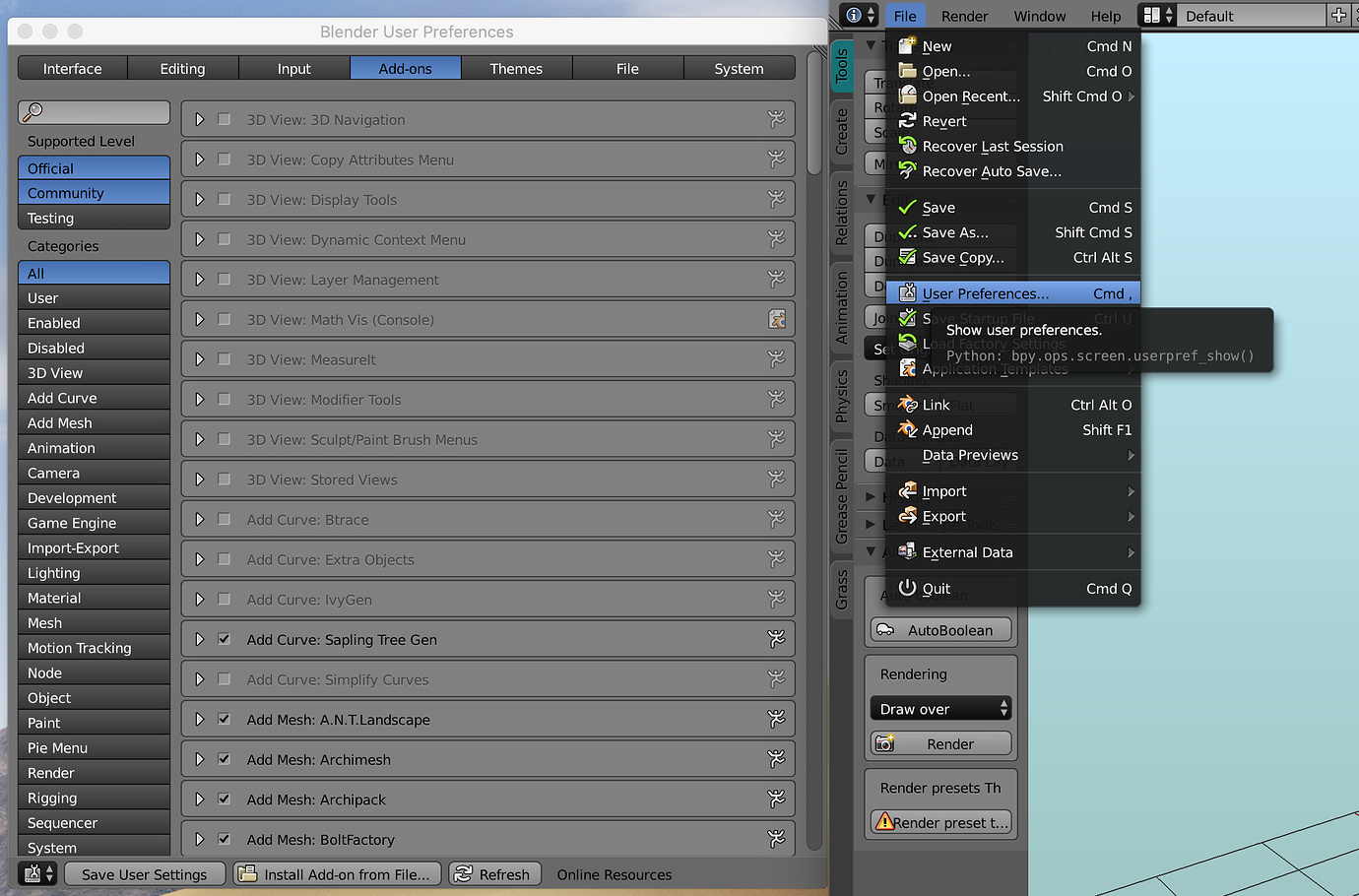Screen dimensions: 1359x896
Task: Click the wrench icon on Add Mesh: Archipack row
Action: pos(777,799)
